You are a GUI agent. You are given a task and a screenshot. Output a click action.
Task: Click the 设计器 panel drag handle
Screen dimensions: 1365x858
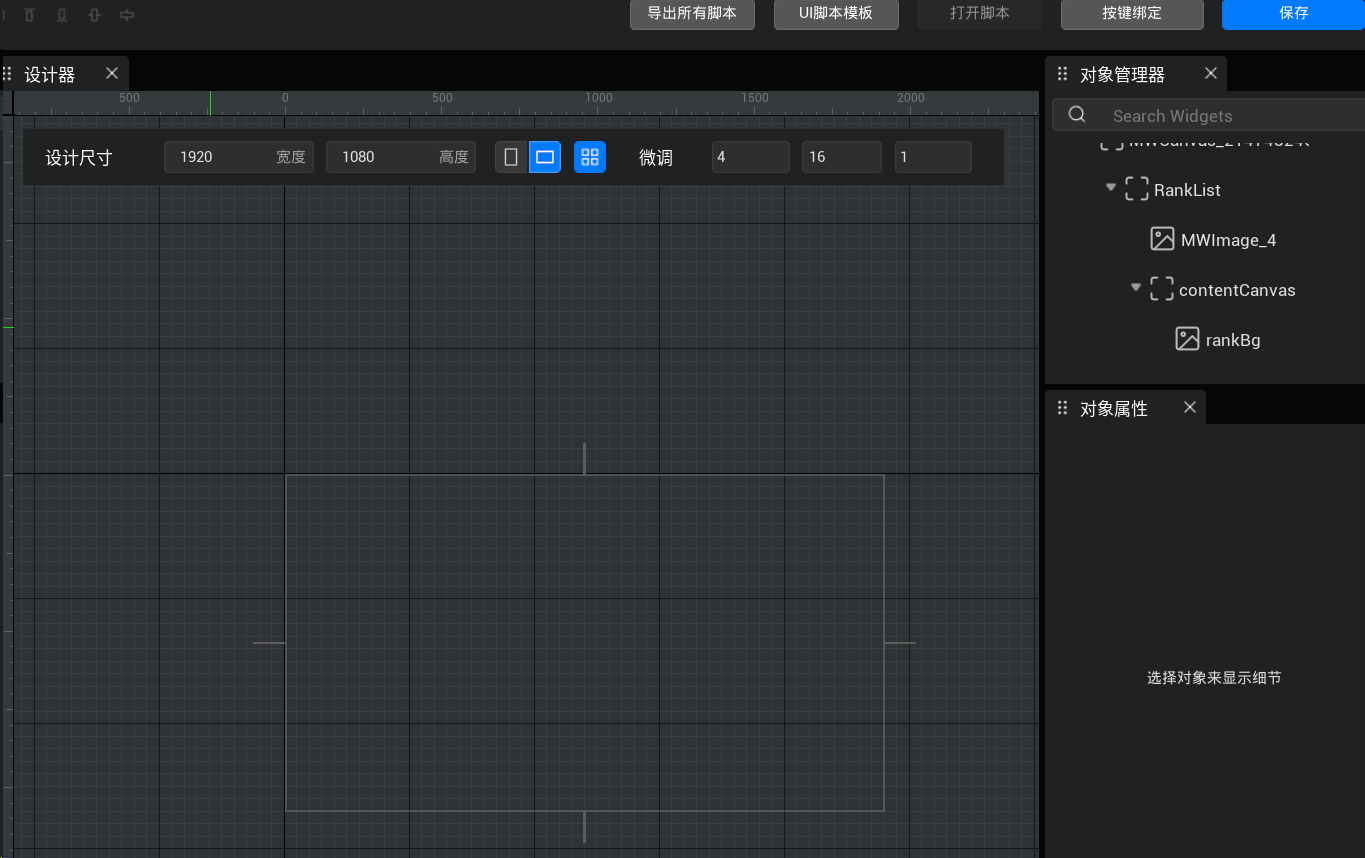(x=7, y=74)
